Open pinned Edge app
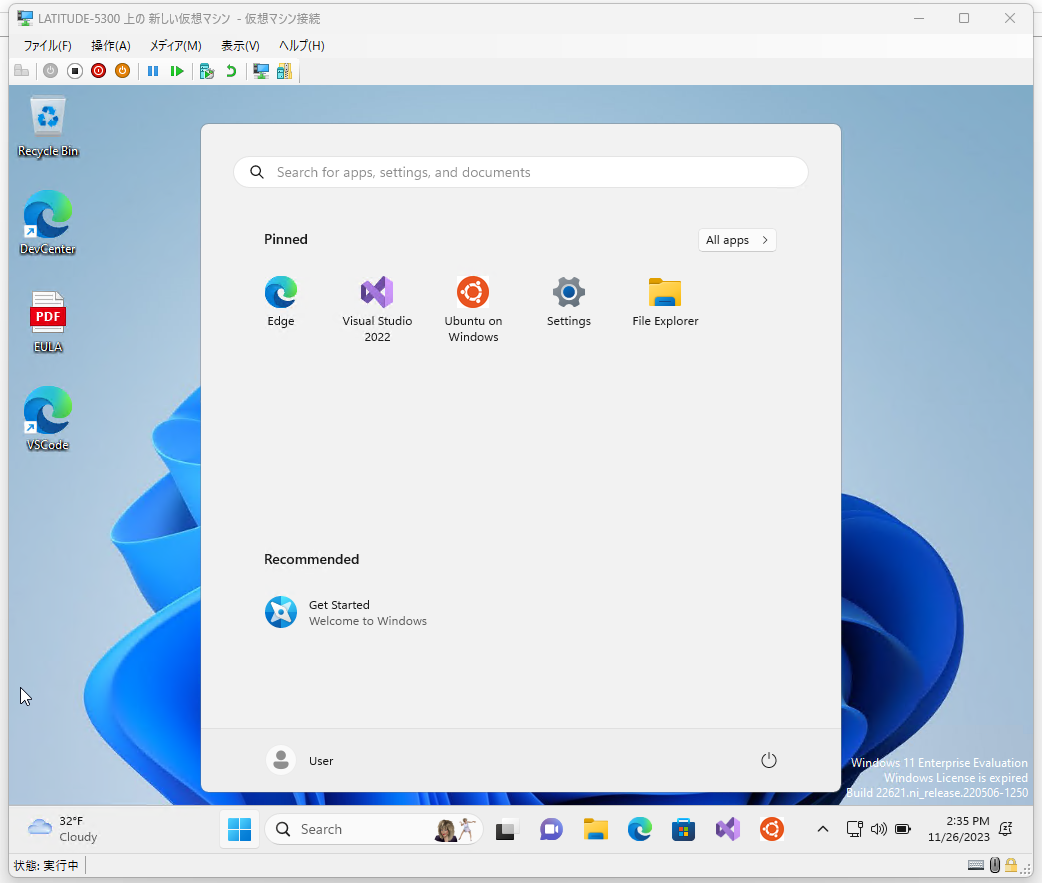Viewport: 1042px width, 883px height. pos(281,302)
